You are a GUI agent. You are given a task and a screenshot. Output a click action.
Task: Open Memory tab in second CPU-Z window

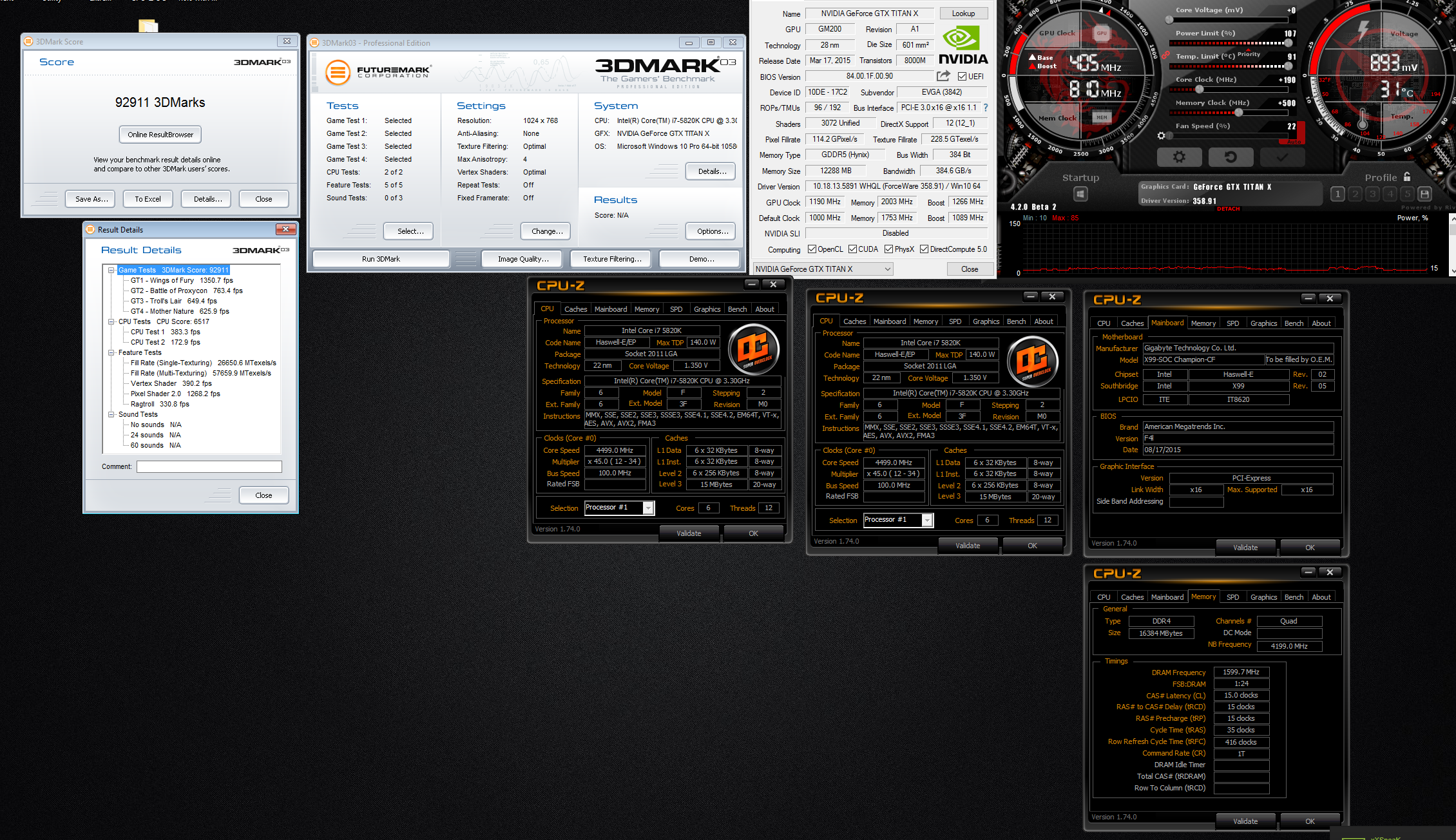925,321
